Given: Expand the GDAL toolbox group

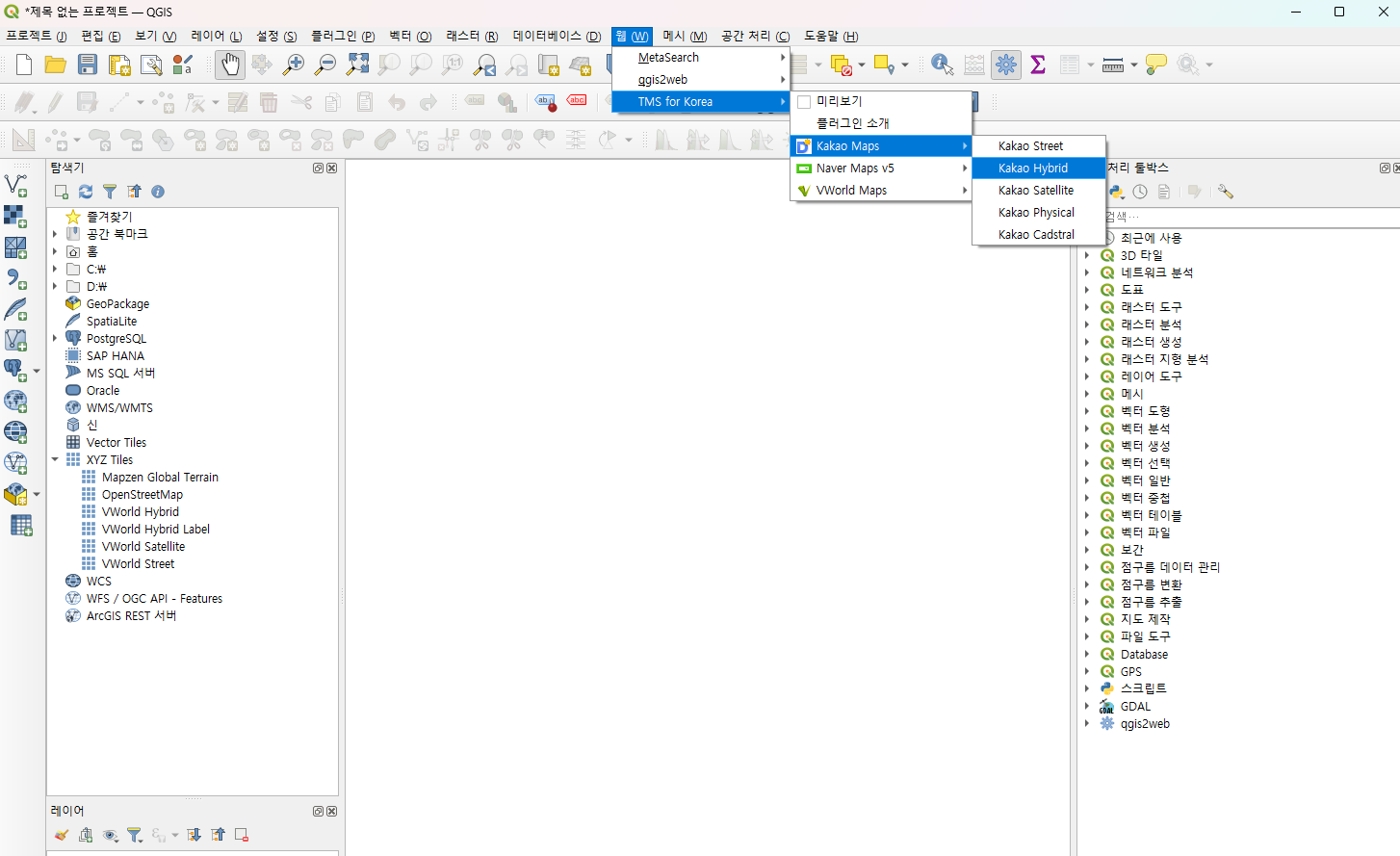Looking at the screenshot, I should pos(1088,706).
